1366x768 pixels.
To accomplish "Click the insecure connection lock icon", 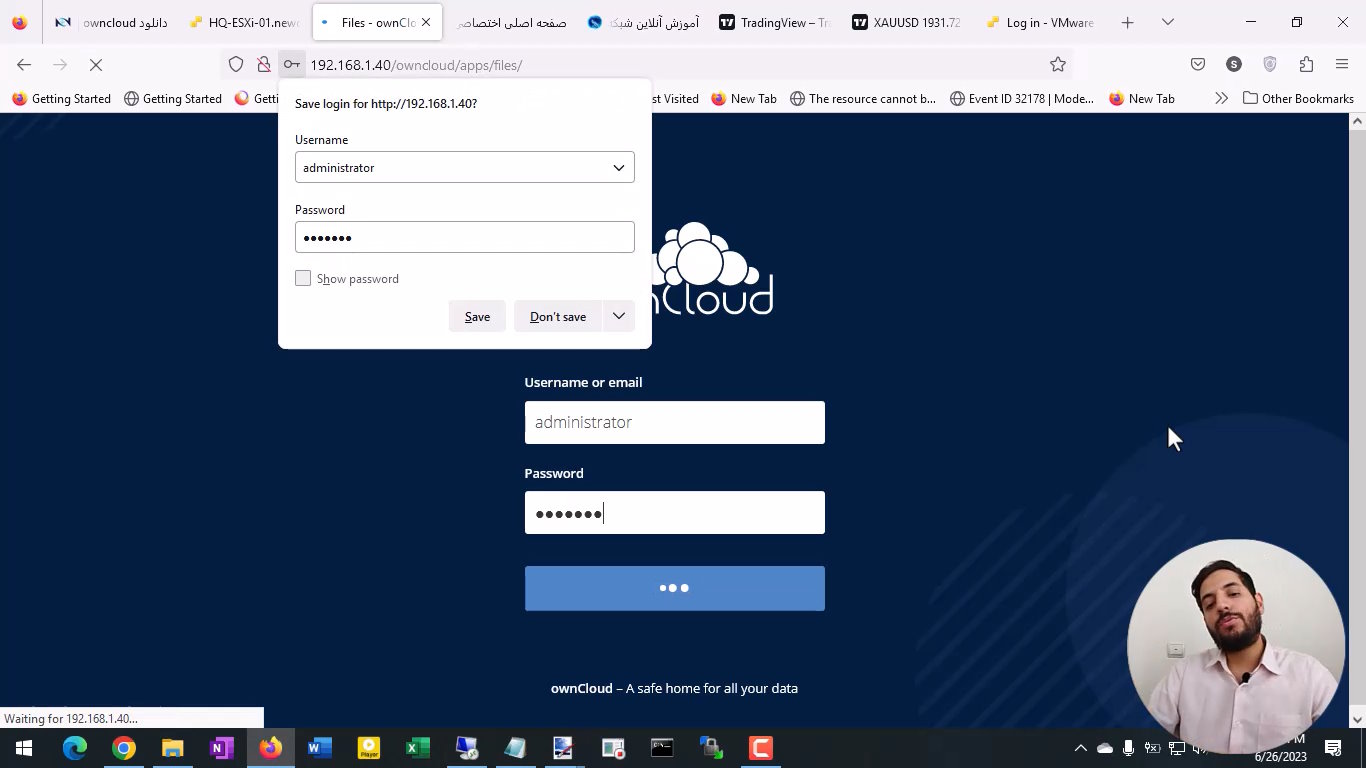I will (x=263, y=65).
